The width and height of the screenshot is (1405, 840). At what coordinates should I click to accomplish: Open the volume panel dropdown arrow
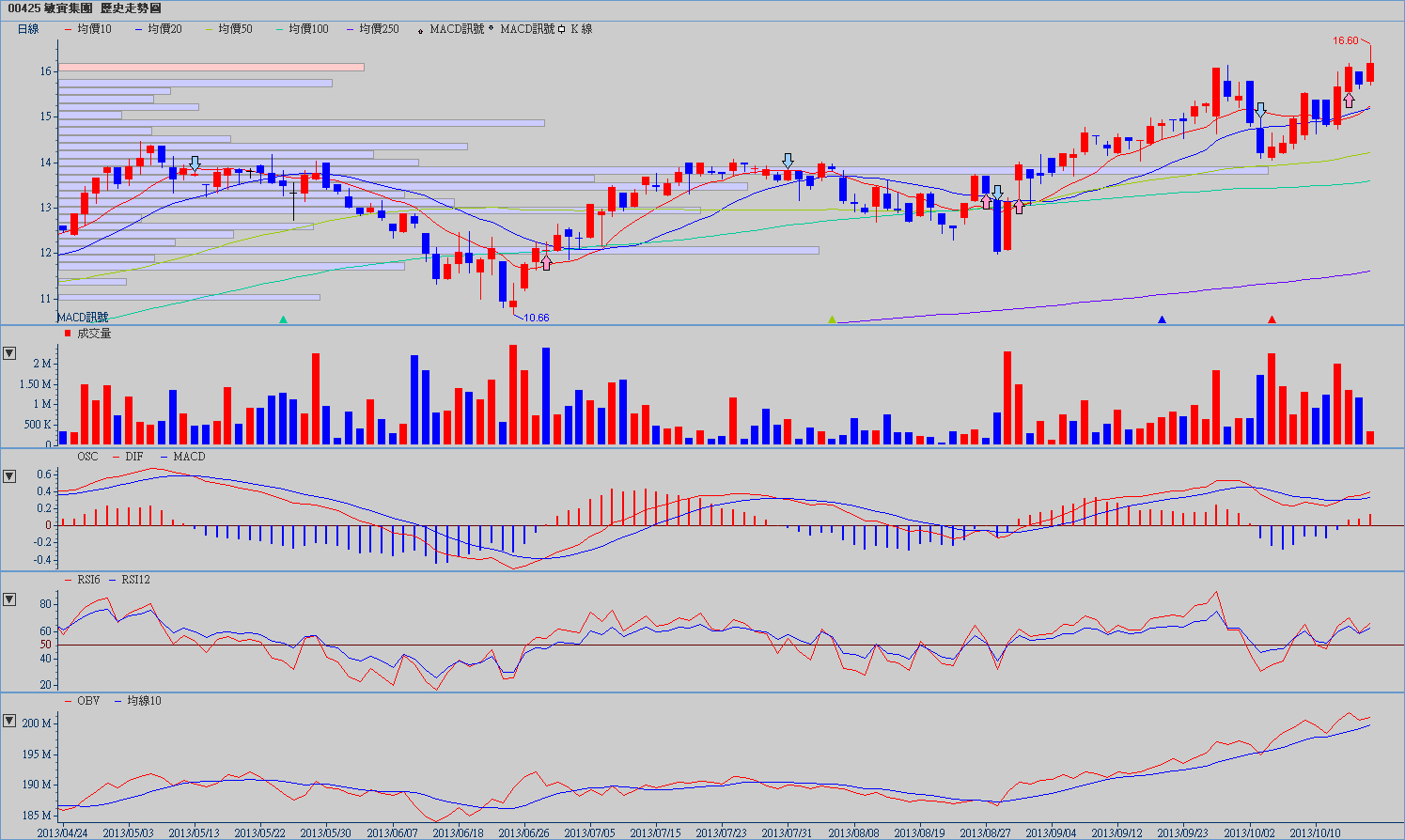(9, 353)
